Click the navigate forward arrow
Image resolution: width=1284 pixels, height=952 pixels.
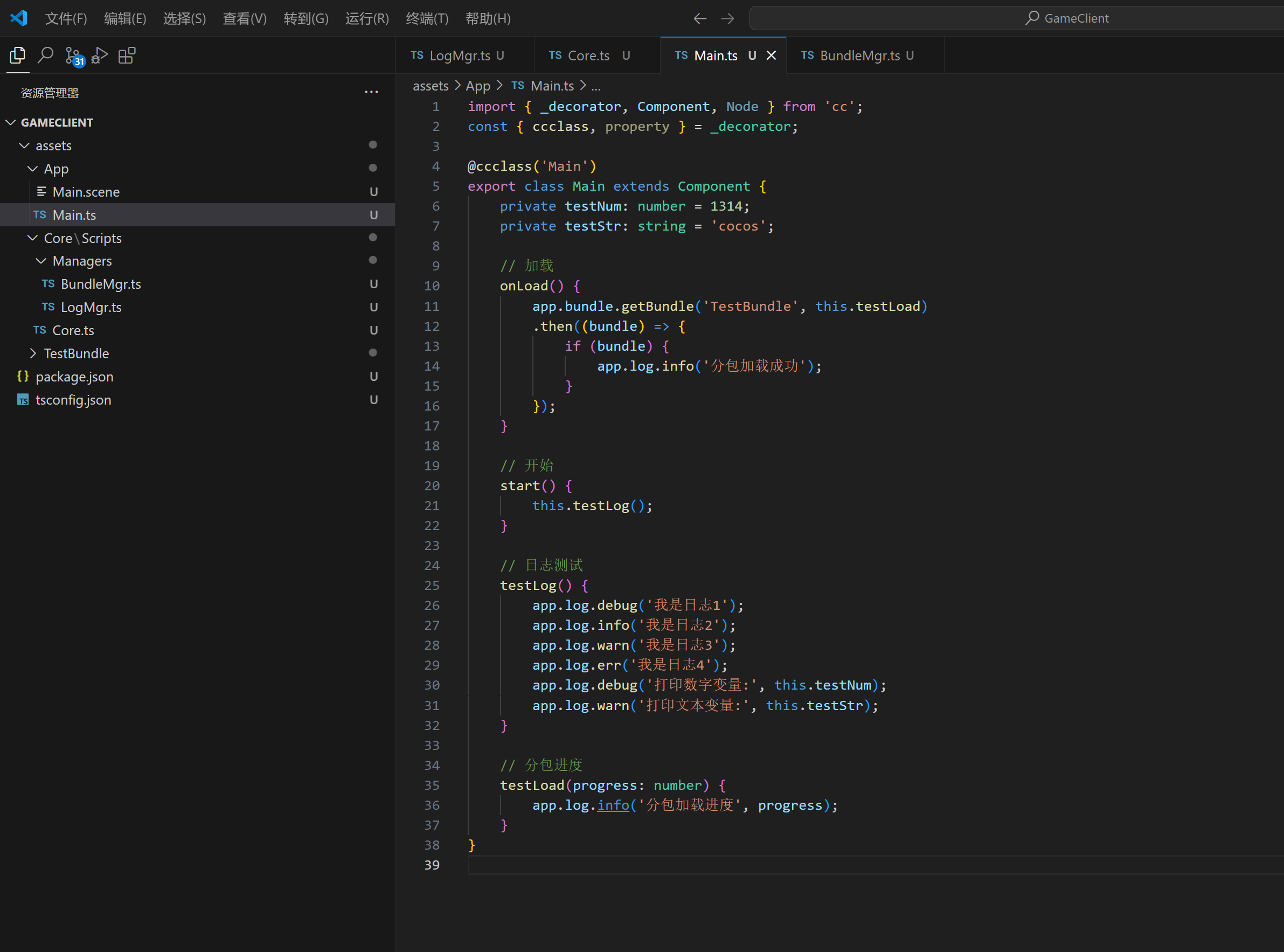[x=727, y=18]
